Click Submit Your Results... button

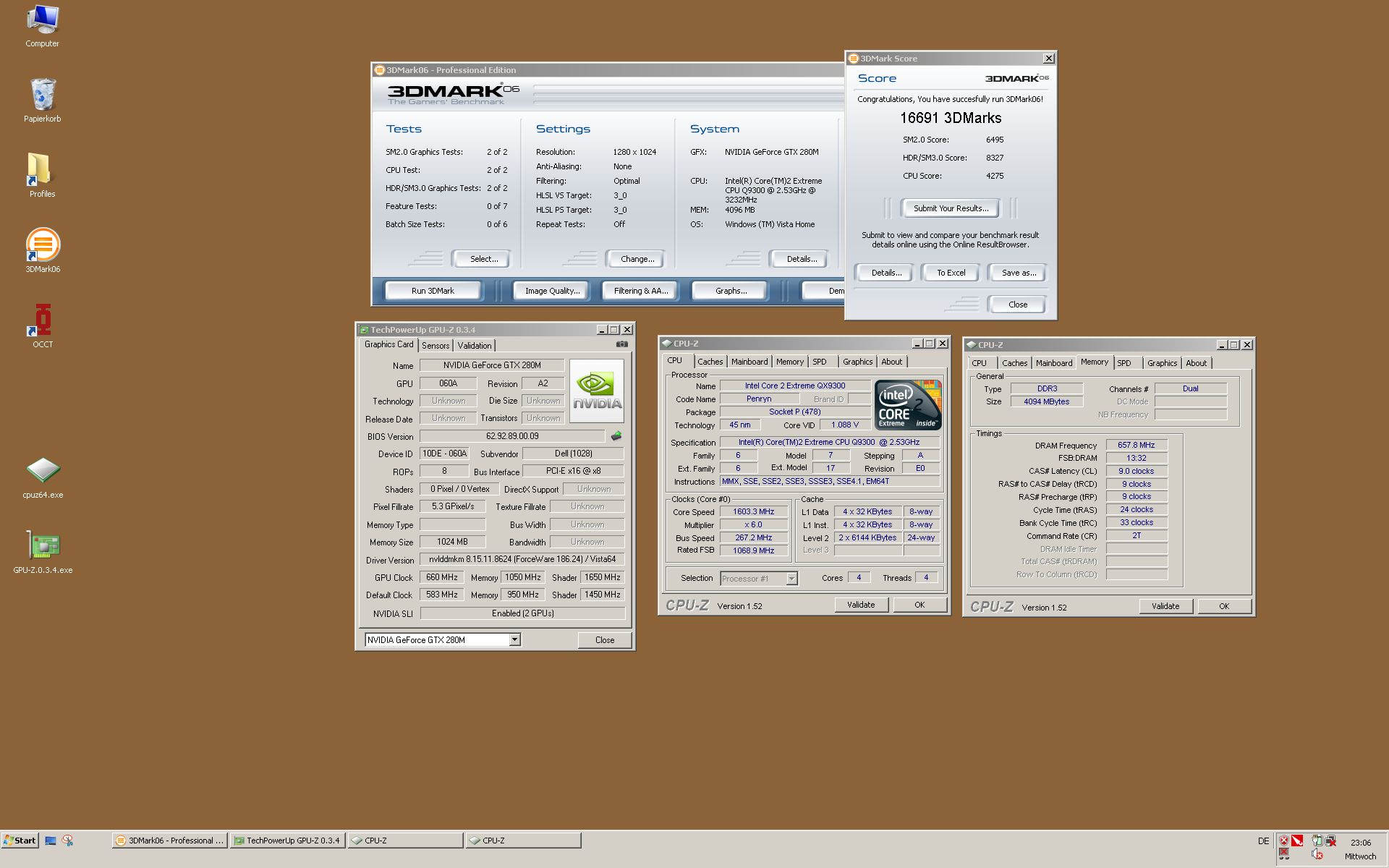coord(950,208)
